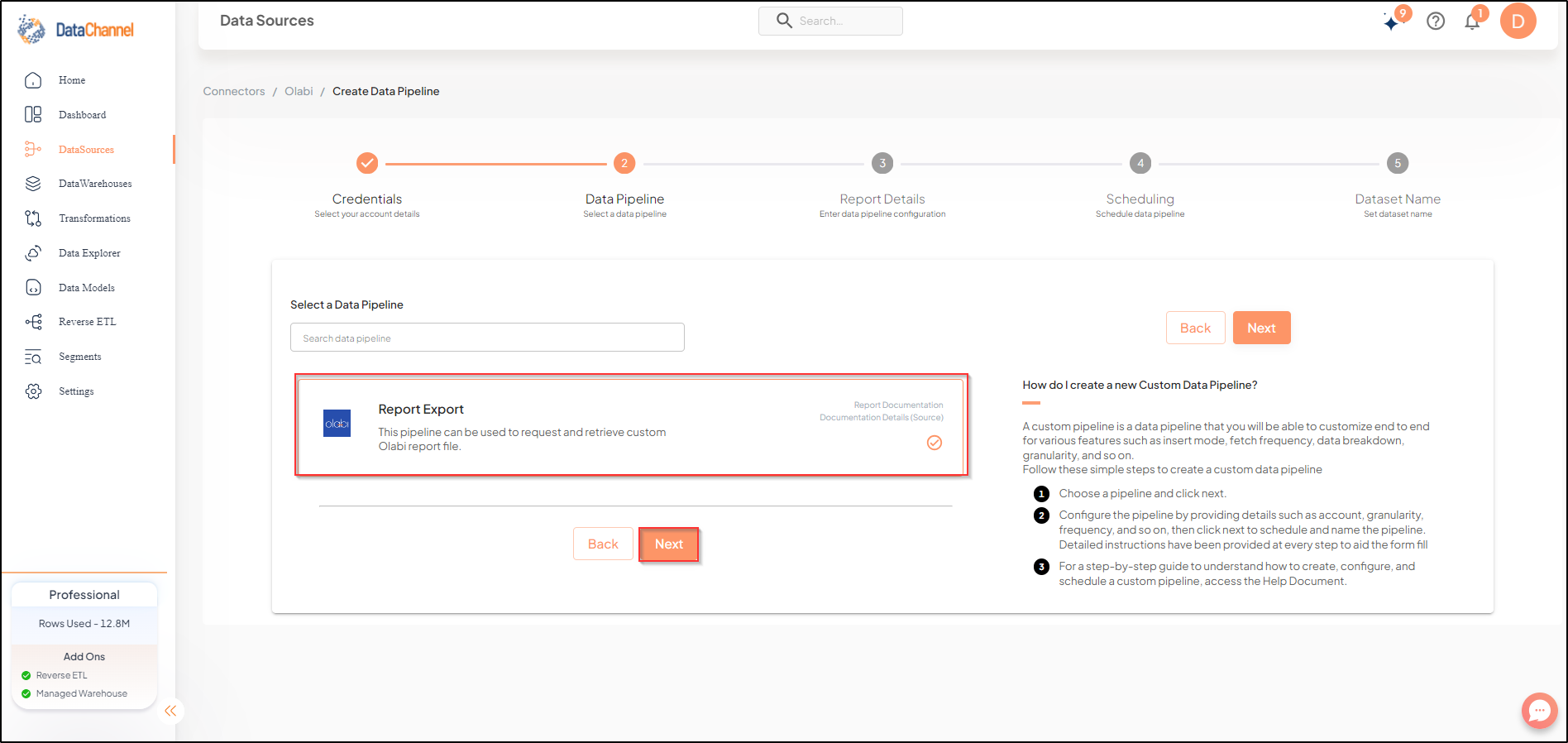The height and width of the screenshot is (743, 1568).
Task: Open the Settings gear icon
Action: pos(33,391)
